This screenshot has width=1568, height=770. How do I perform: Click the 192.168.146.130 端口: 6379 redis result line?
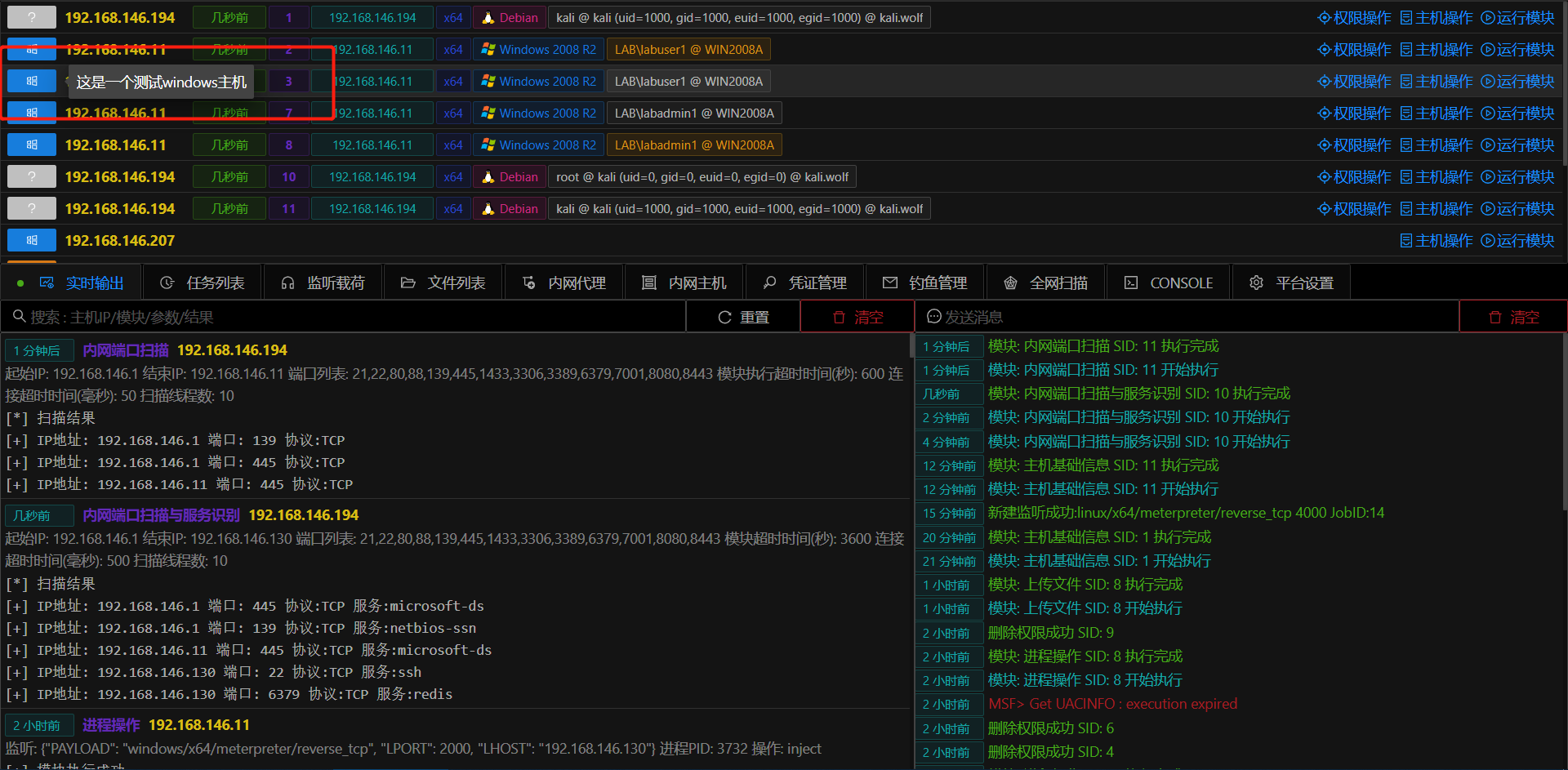(x=229, y=694)
